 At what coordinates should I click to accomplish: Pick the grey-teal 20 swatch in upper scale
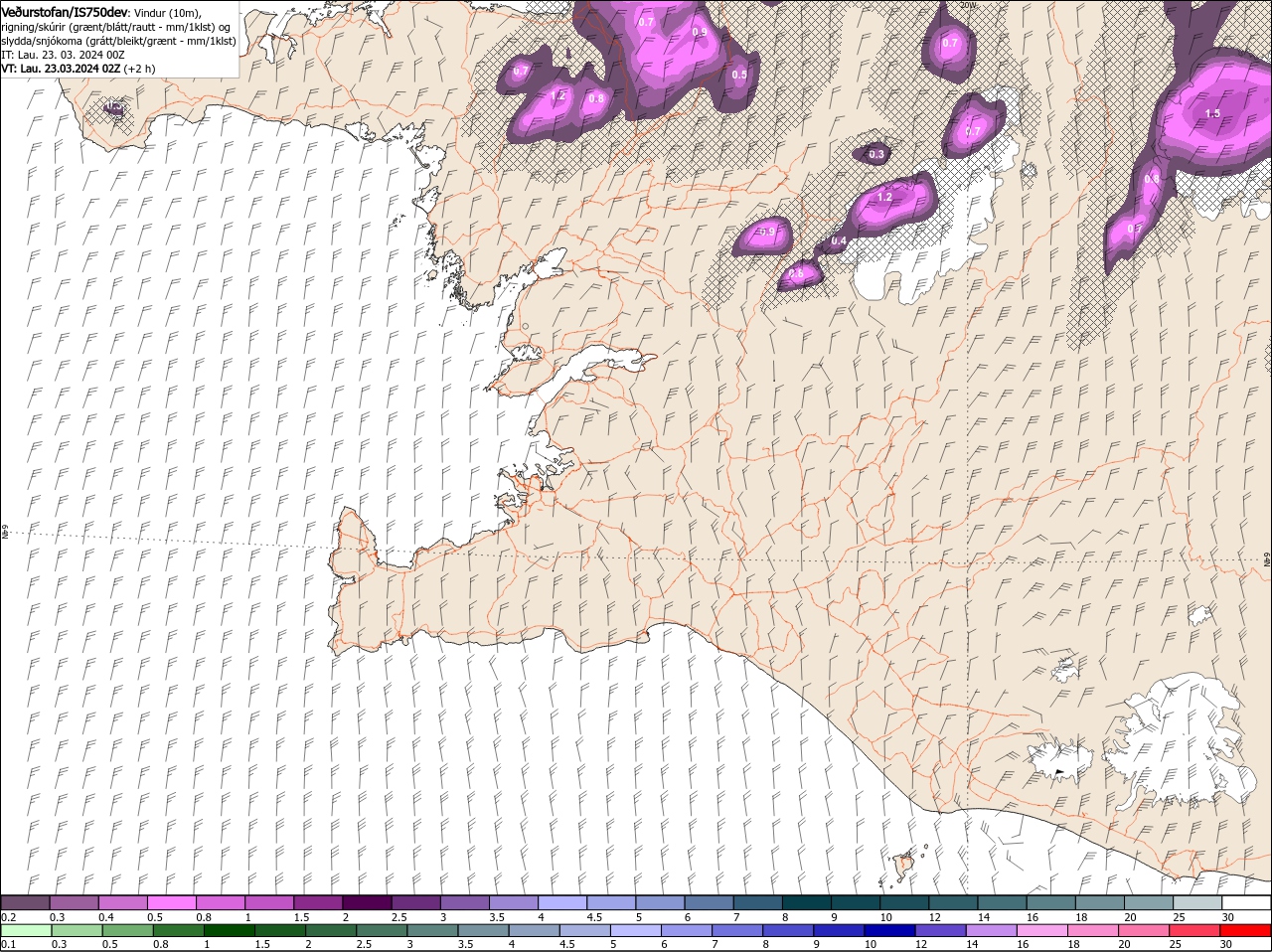(1150, 902)
